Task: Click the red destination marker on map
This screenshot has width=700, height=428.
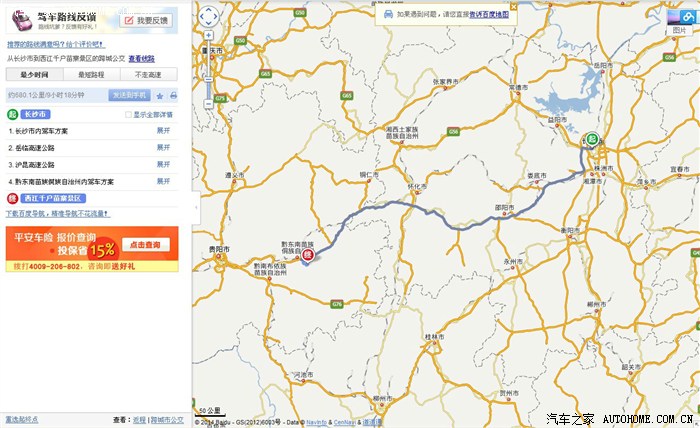Action: 308,255
